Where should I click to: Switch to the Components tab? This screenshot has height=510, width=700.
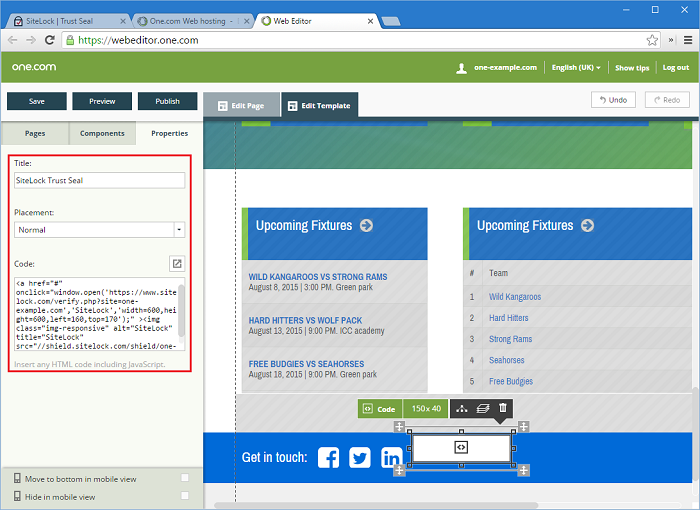102,133
